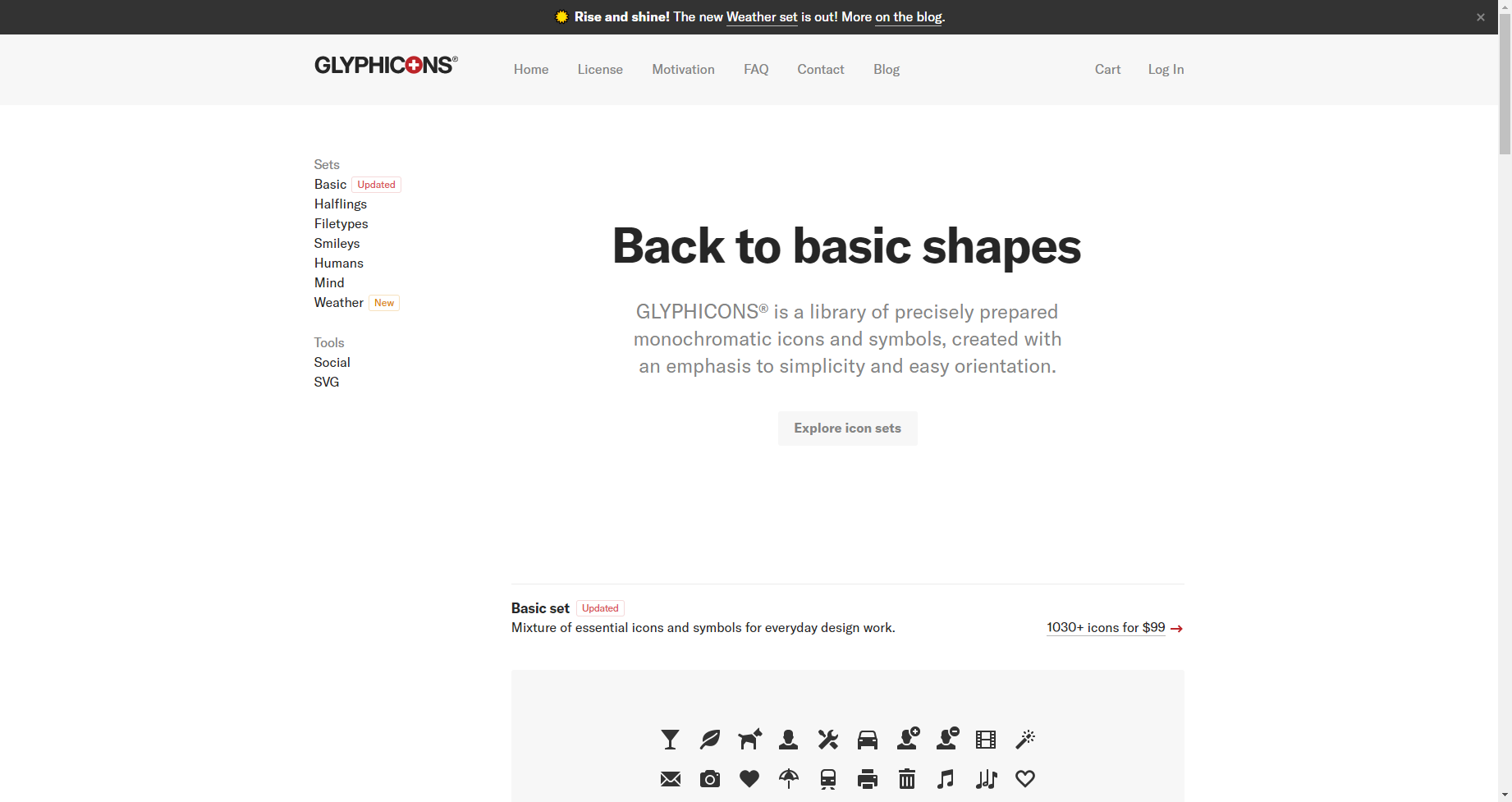Open the Humans set
The height and width of the screenshot is (802, 1512).
point(338,264)
